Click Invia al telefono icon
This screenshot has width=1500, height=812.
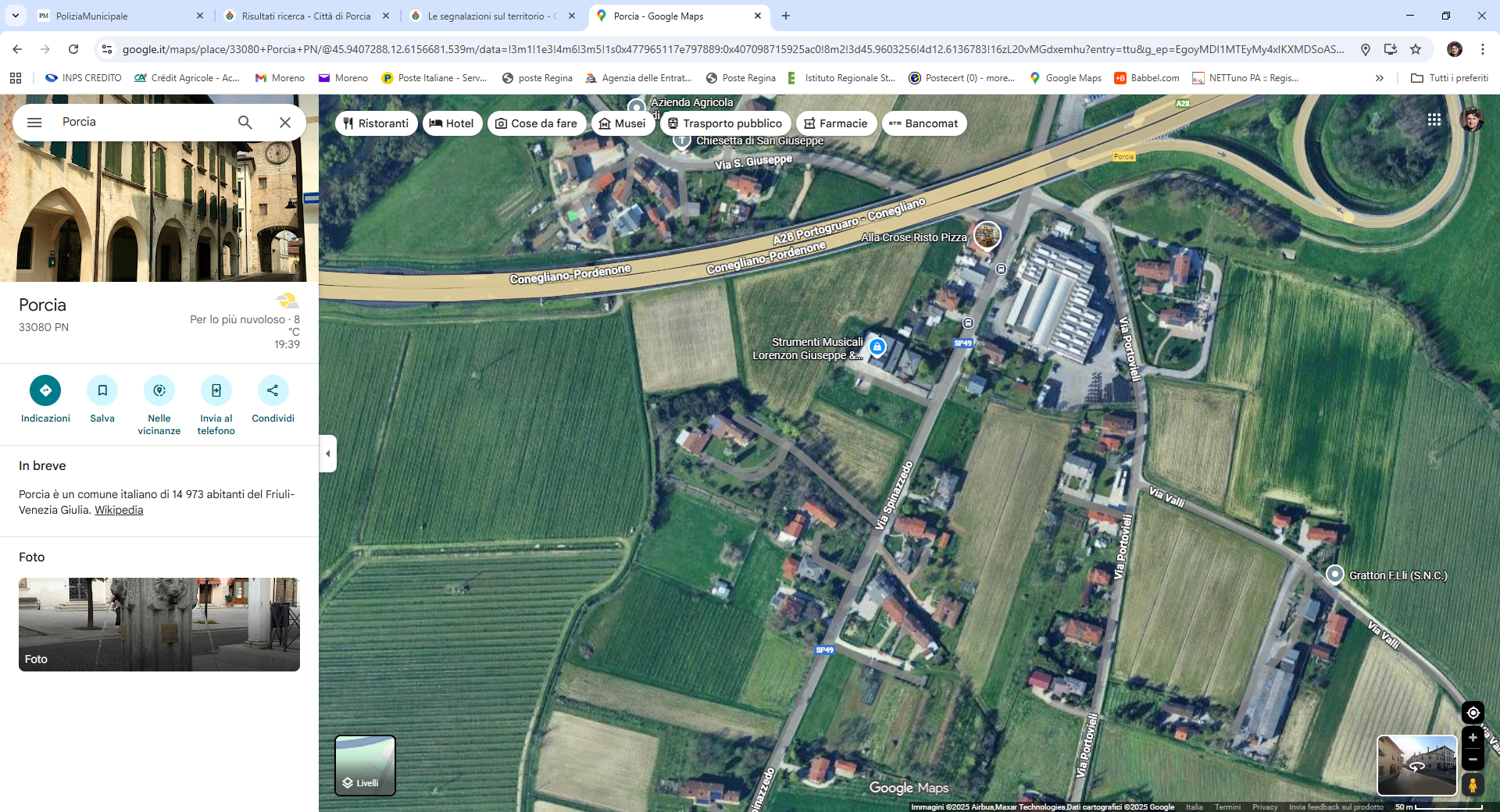[216, 390]
